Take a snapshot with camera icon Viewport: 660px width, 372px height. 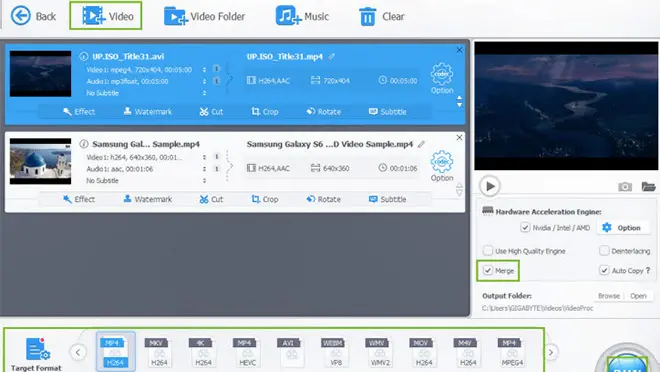[625, 186]
